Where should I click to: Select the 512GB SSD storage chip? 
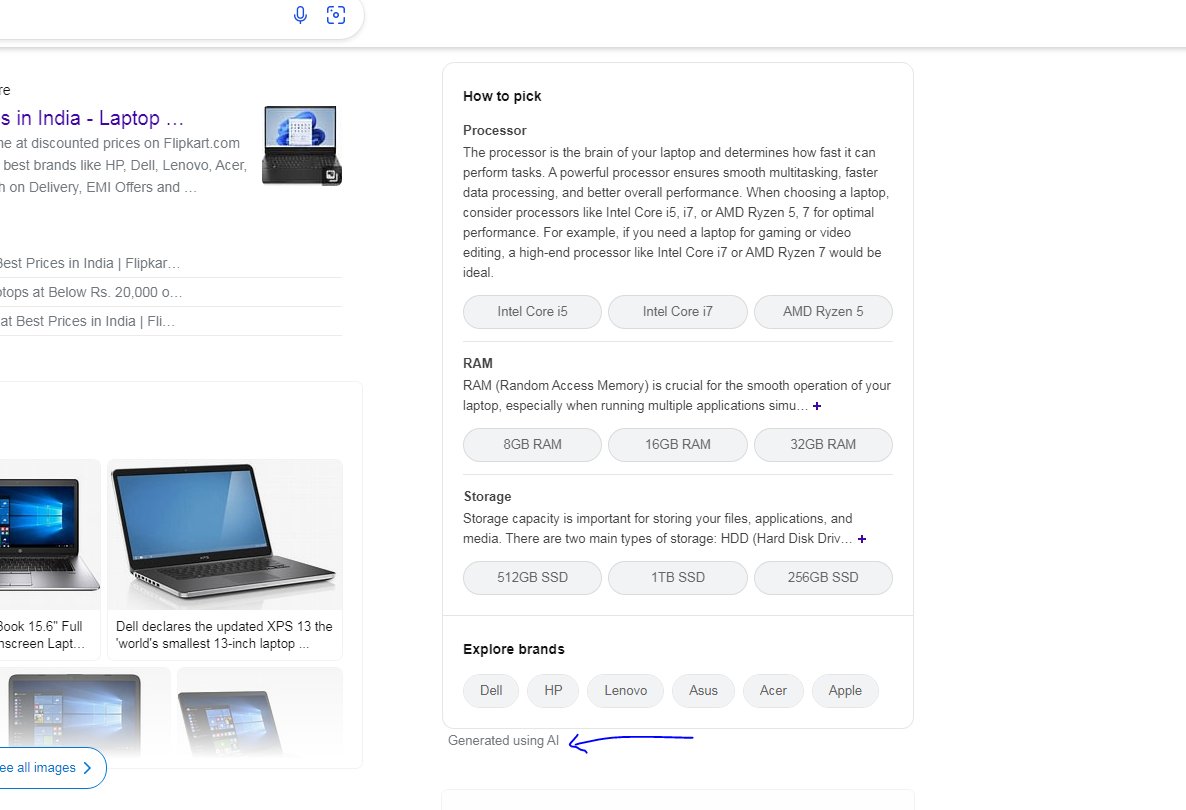click(532, 577)
